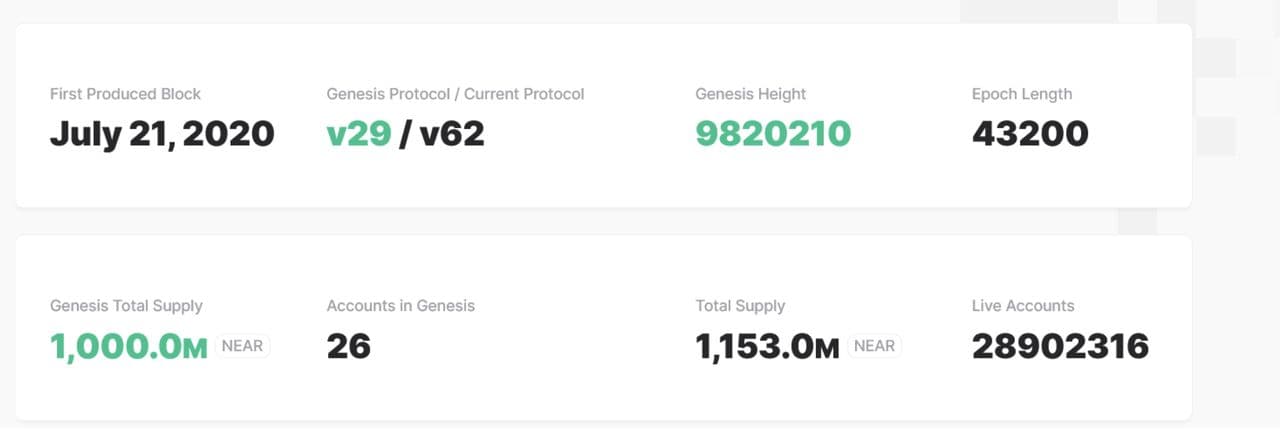Select the July 21, 2020 date value
The height and width of the screenshot is (430, 1280).
pos(162,134)
